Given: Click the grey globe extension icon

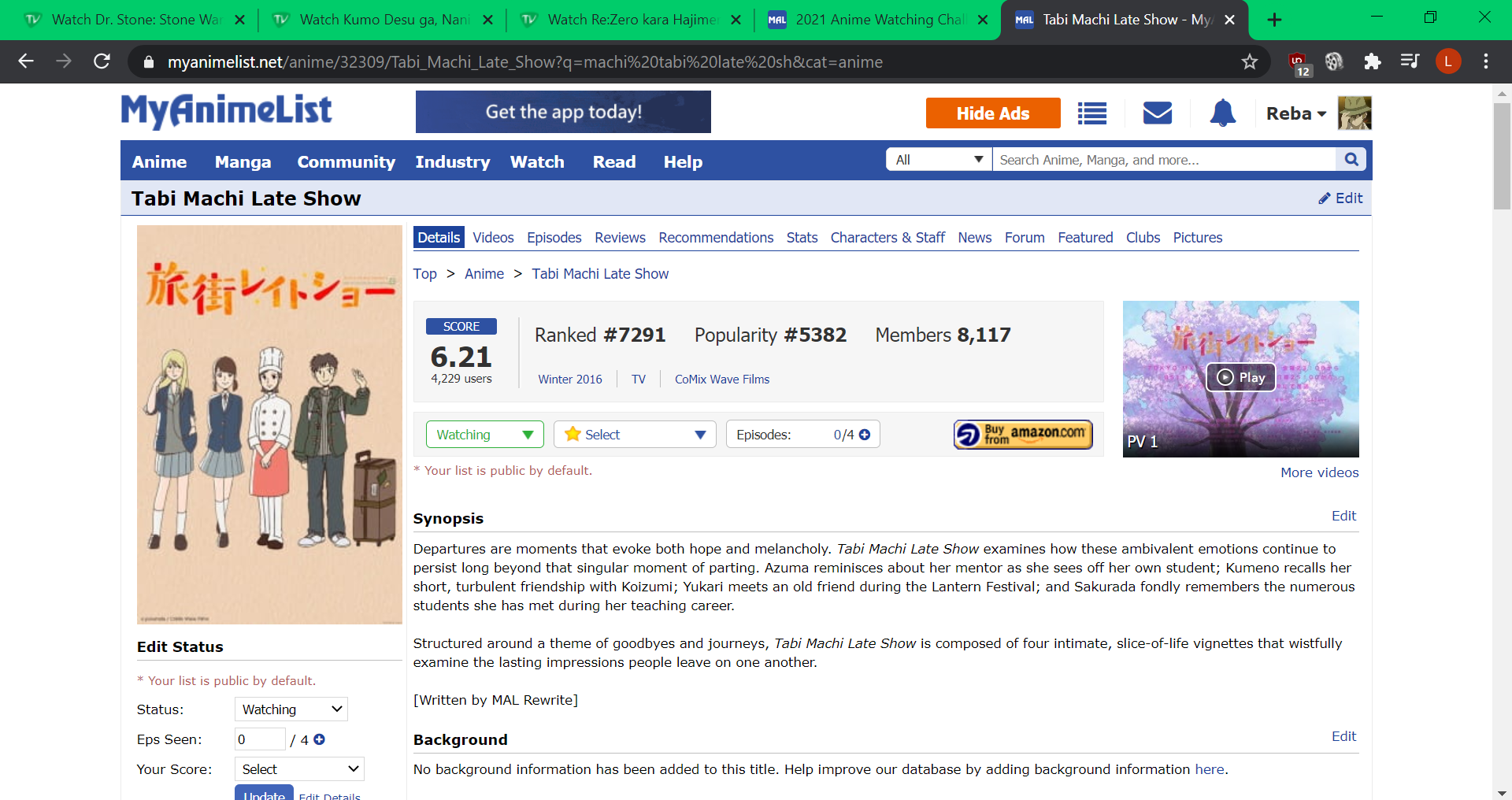Looking at the screenshot, I should [1334, 61].
